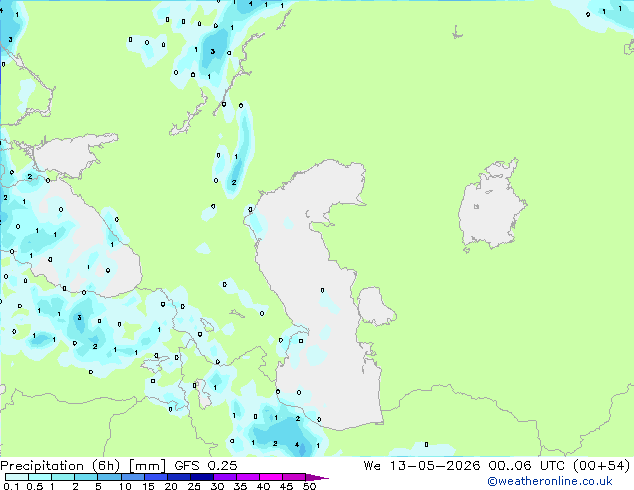Click the legend value '25'
634x490 pixels.
[194, 486]
